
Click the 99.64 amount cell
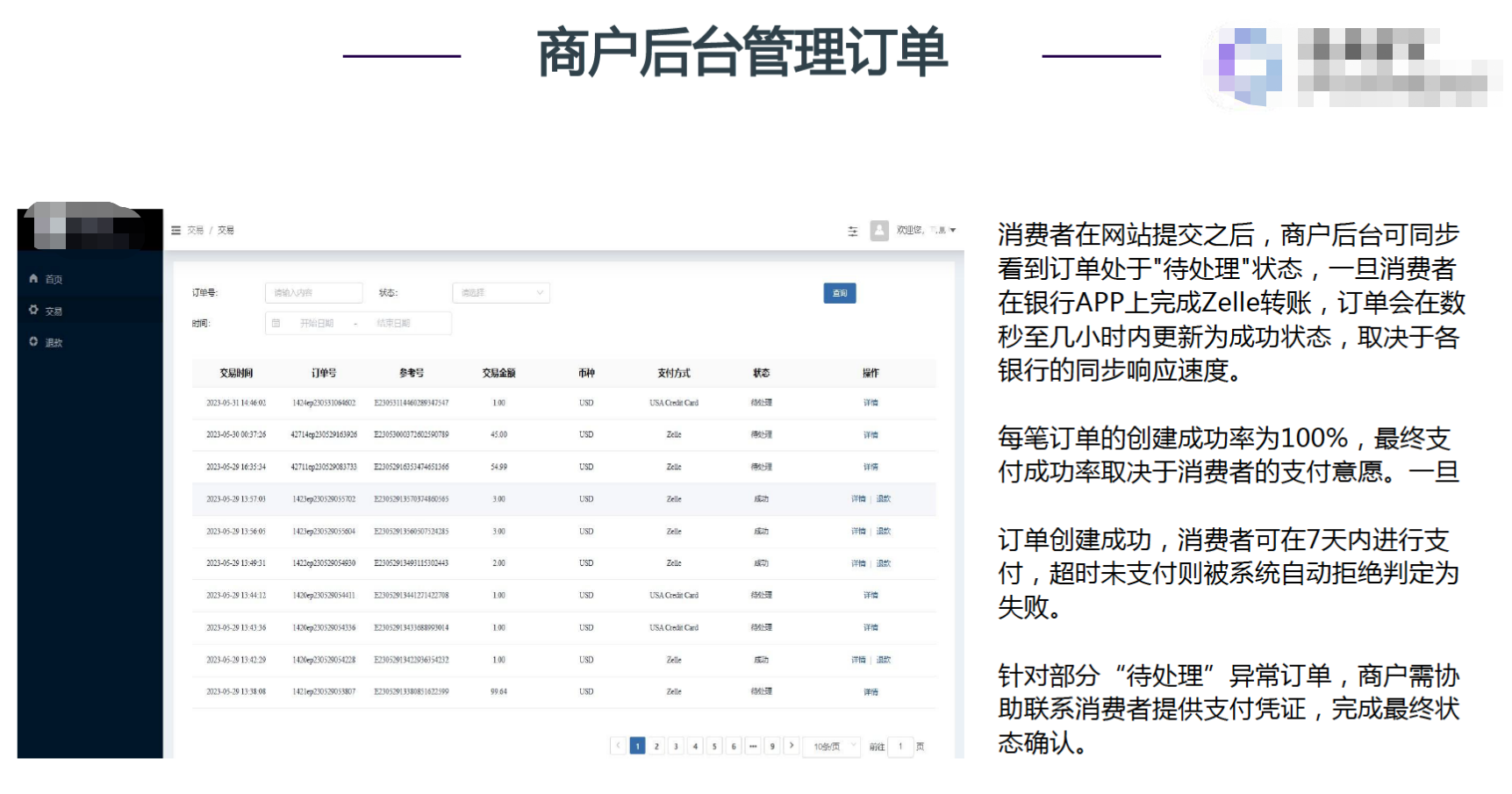(x=498, y=692)
